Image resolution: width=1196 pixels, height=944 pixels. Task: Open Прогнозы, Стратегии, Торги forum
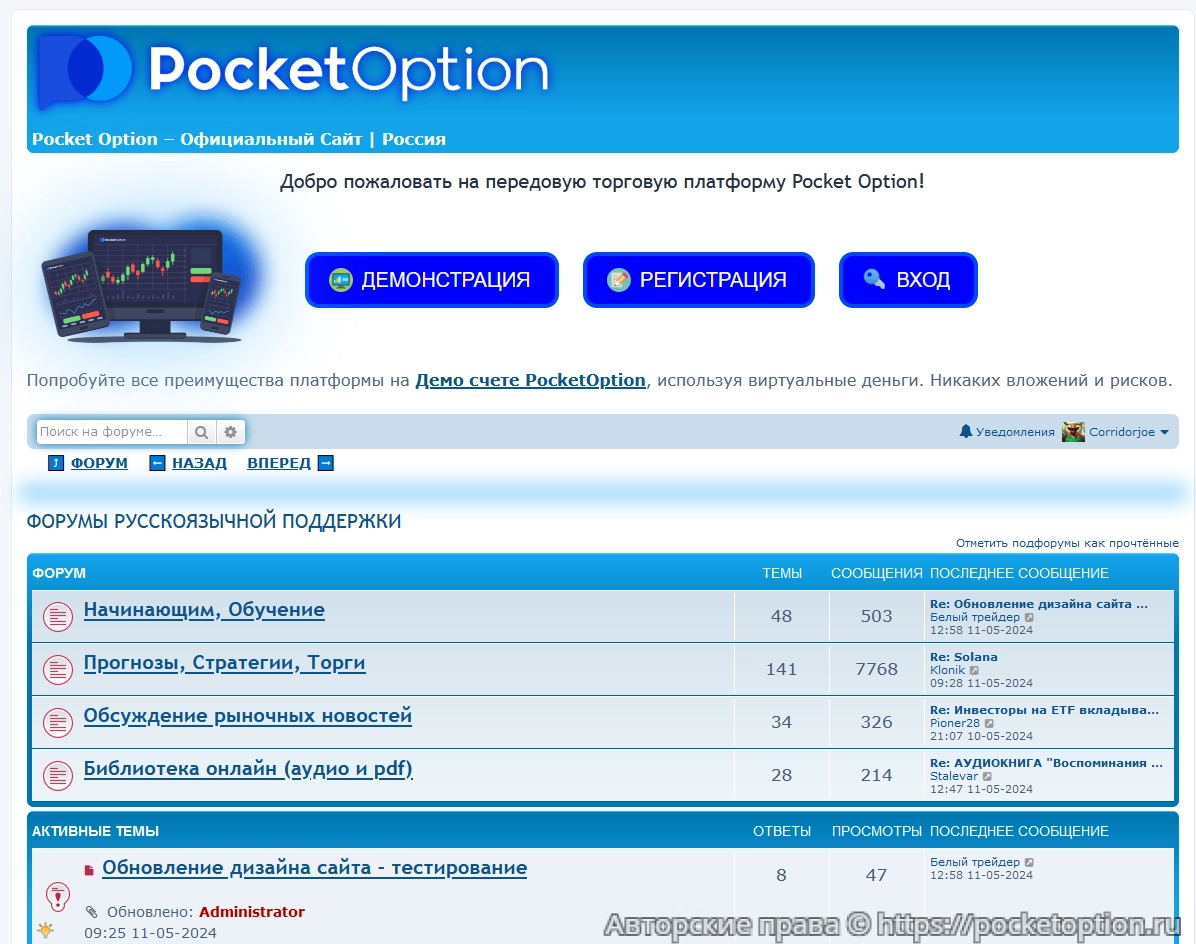[x=224, y=663]
